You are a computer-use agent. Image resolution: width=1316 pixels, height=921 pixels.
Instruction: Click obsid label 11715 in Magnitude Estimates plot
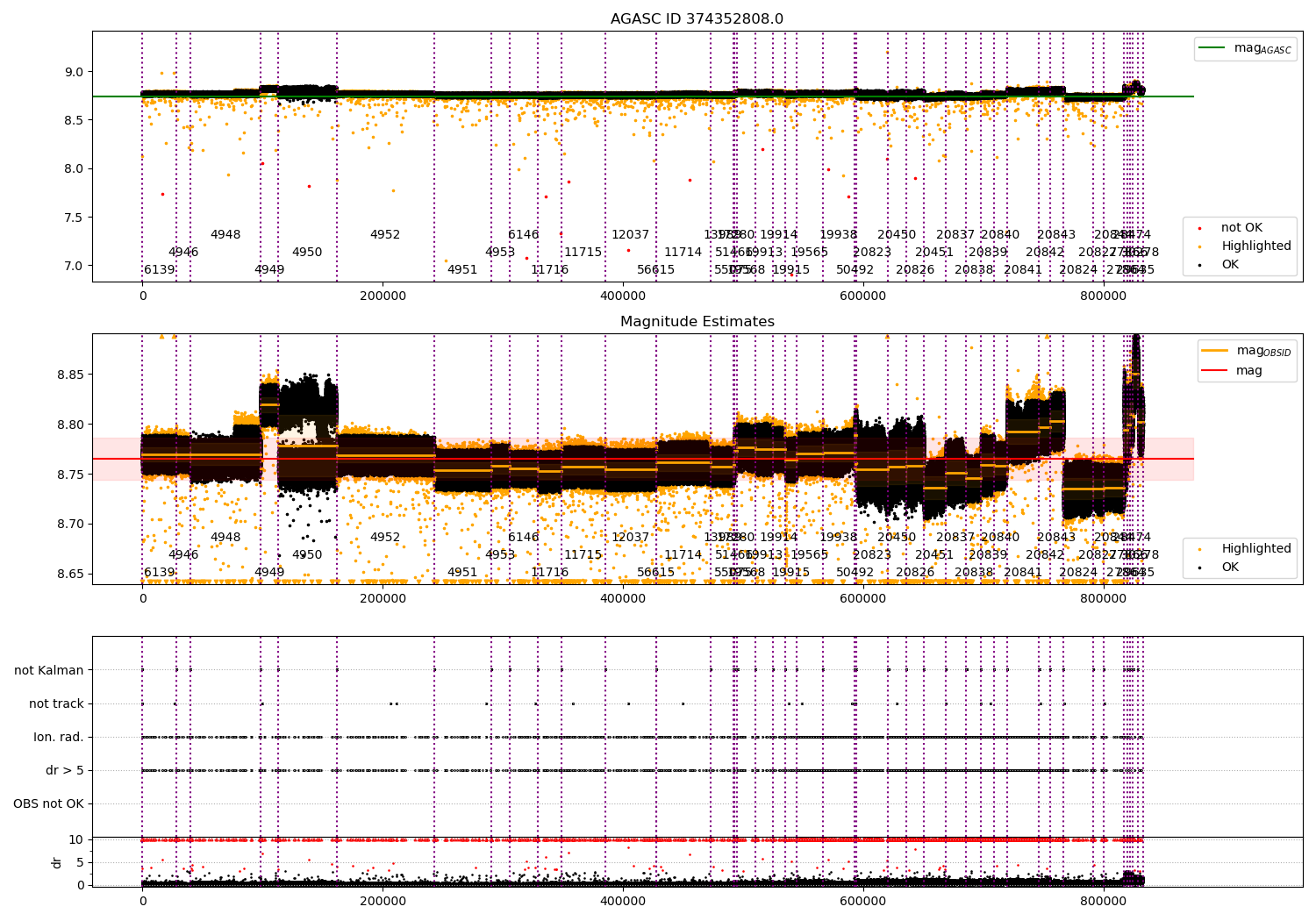583,555
